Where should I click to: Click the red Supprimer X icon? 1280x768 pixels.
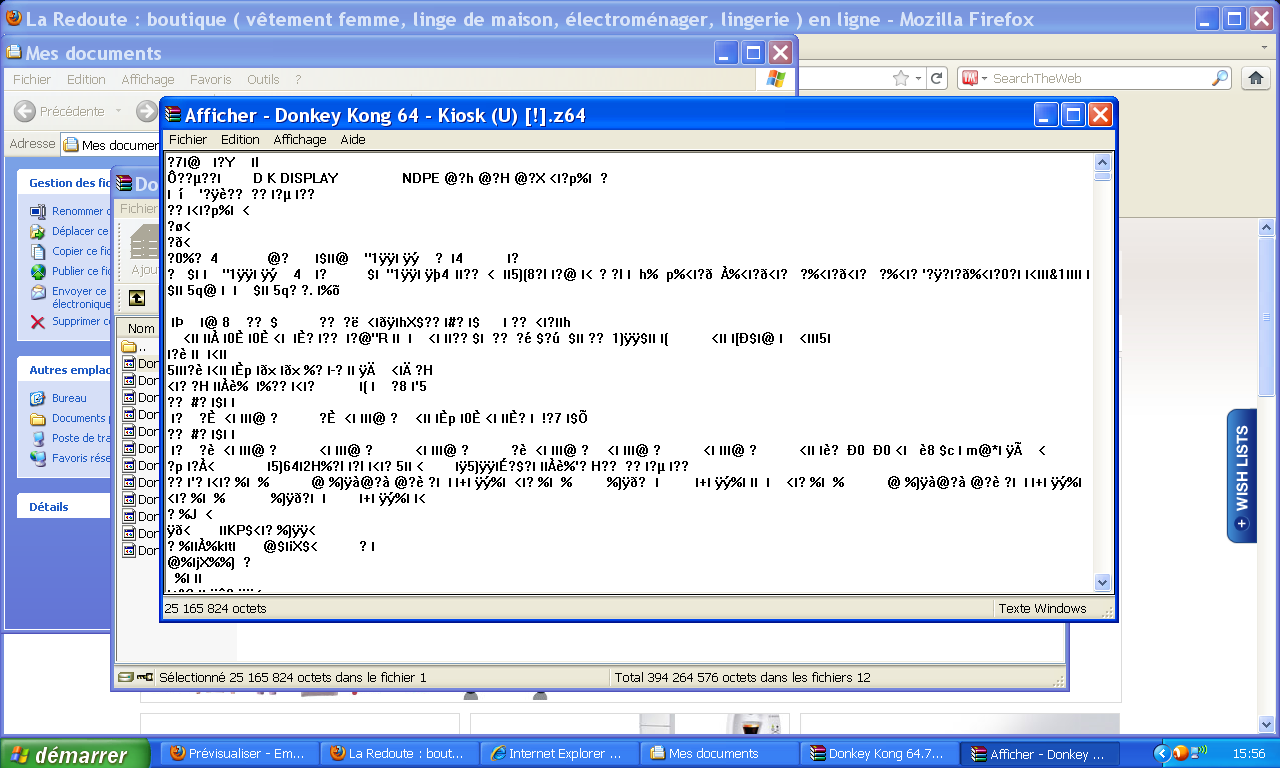click(36, 322)
